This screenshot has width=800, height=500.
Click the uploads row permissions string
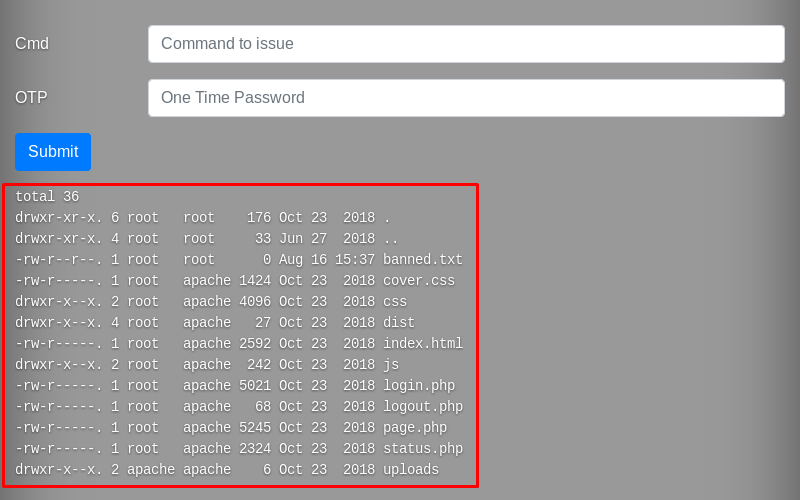pos(58,470)
